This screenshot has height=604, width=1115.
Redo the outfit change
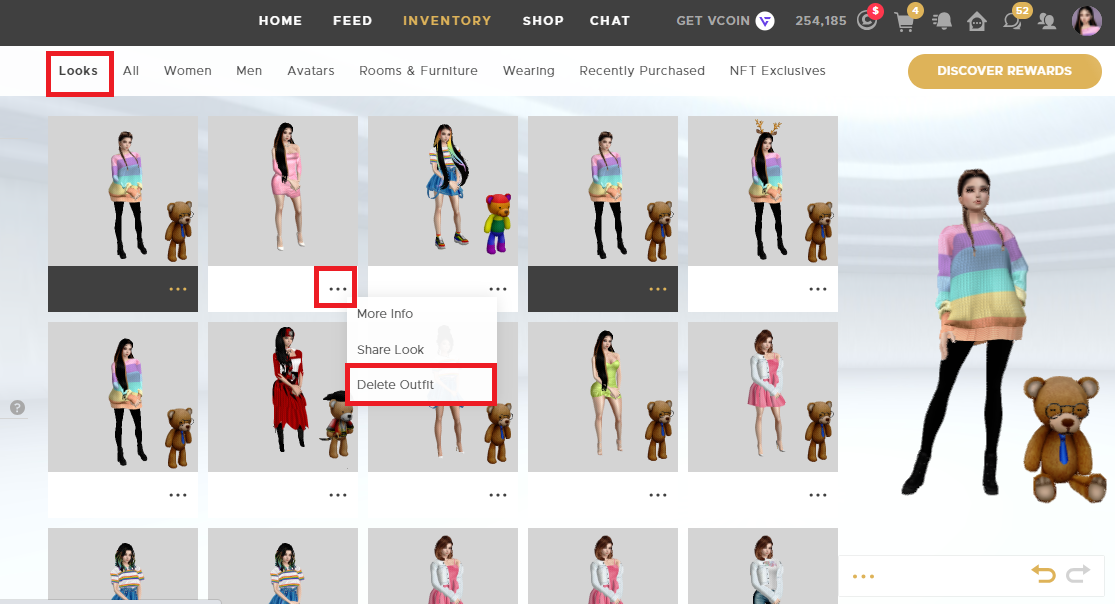(x=1077, y=574)
